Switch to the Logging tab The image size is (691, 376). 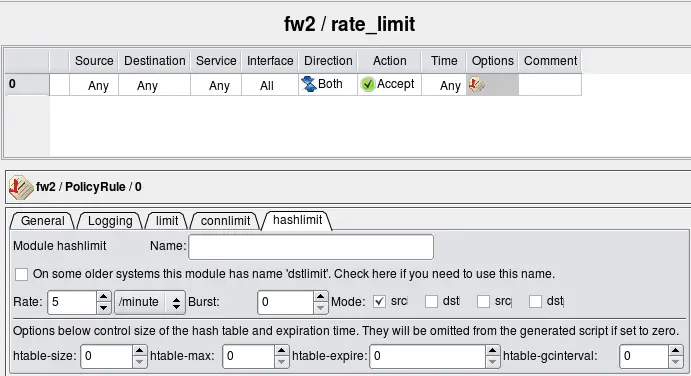click(110, 221)
